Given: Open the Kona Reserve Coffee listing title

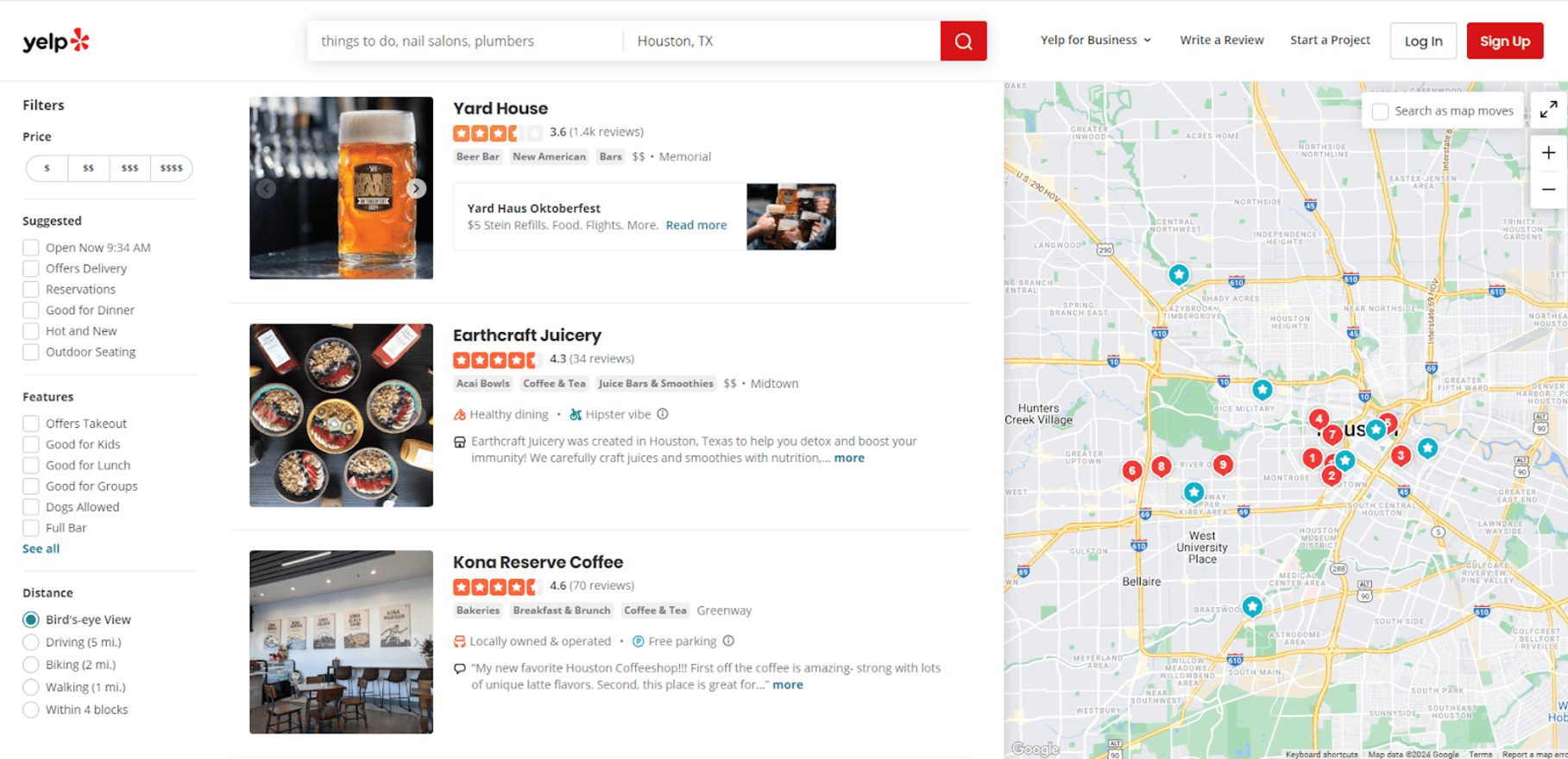Looking at the screenshot, I should pos(538,562).
